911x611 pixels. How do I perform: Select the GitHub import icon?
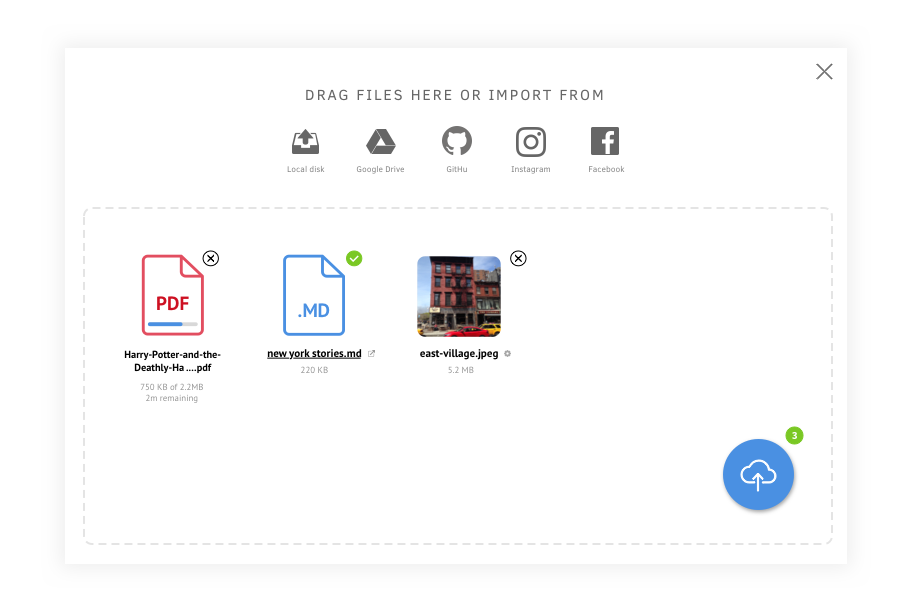click(x=456, y=143)
